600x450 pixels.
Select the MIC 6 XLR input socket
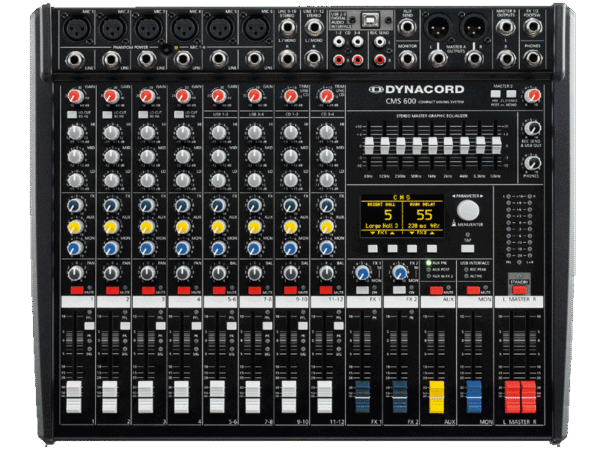click(256, 29)
